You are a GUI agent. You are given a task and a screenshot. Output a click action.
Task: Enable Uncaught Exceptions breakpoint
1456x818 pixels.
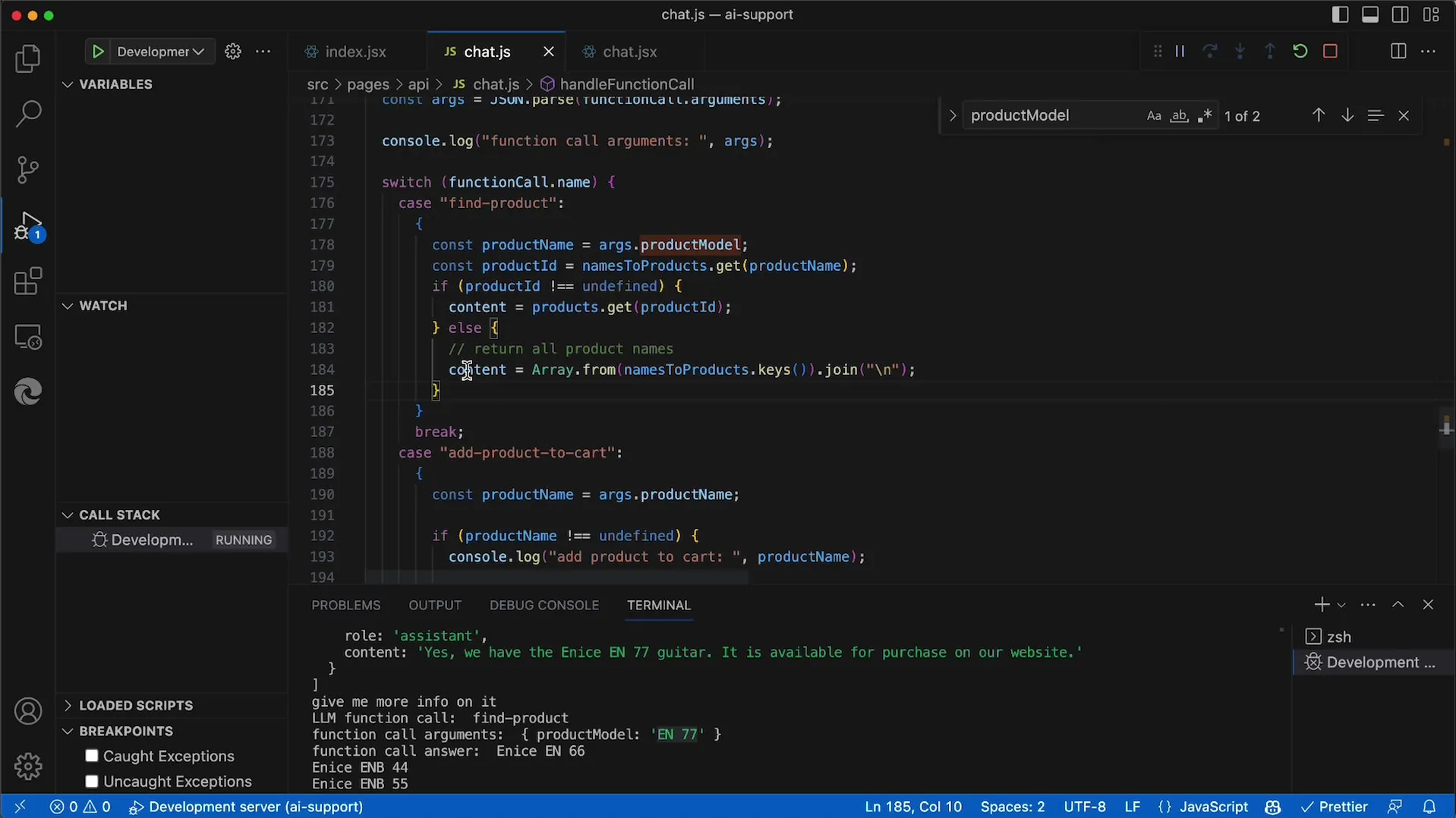tap(92, 782)
